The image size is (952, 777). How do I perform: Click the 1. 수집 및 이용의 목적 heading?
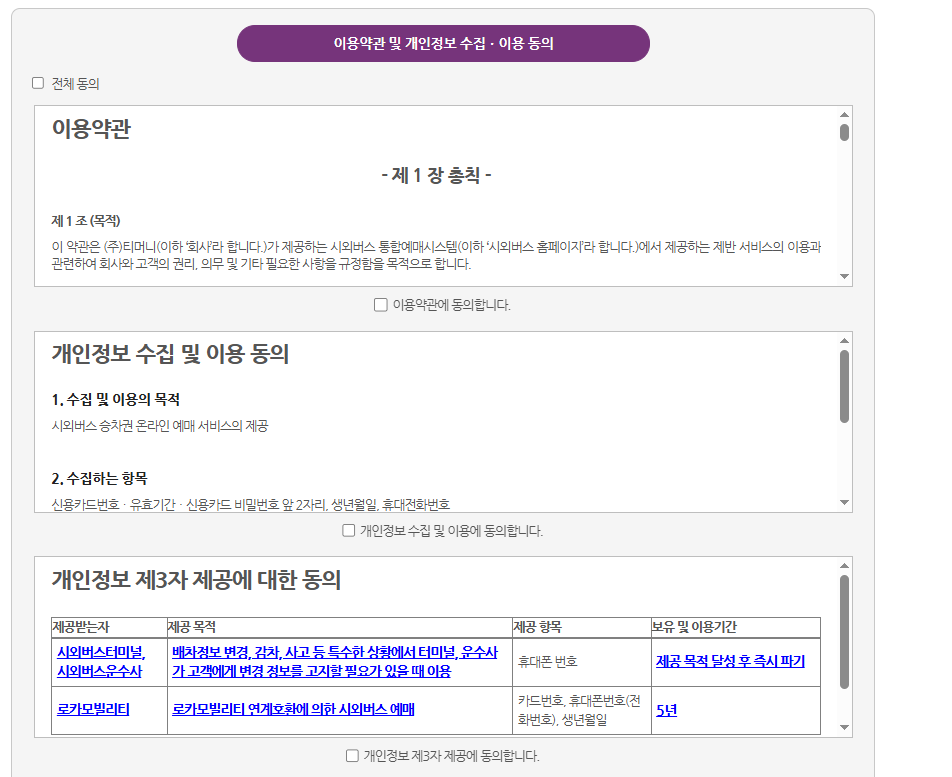(115, 399)
